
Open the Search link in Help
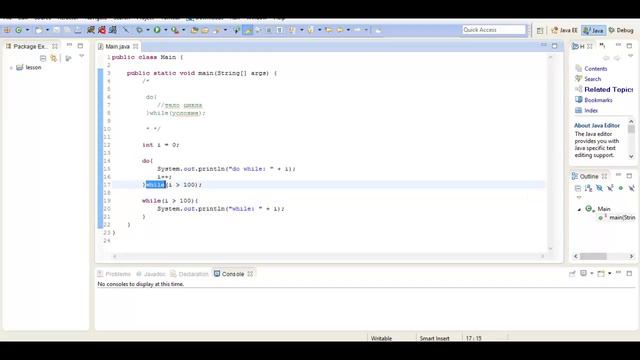pyautogui.click(x=592, y=79)
